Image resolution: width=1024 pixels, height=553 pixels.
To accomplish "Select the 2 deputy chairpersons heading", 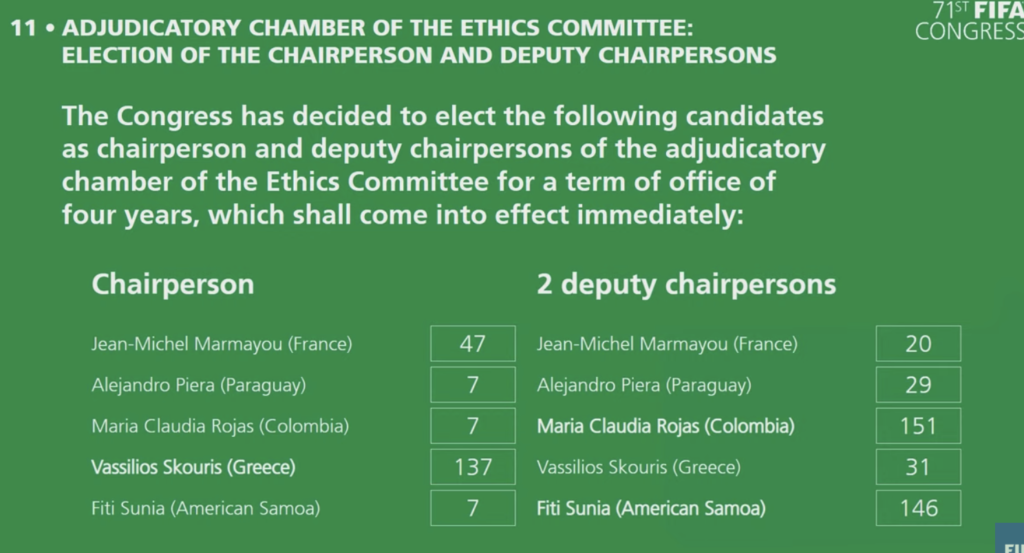I will pyautogui.click(x=686, y=285).
